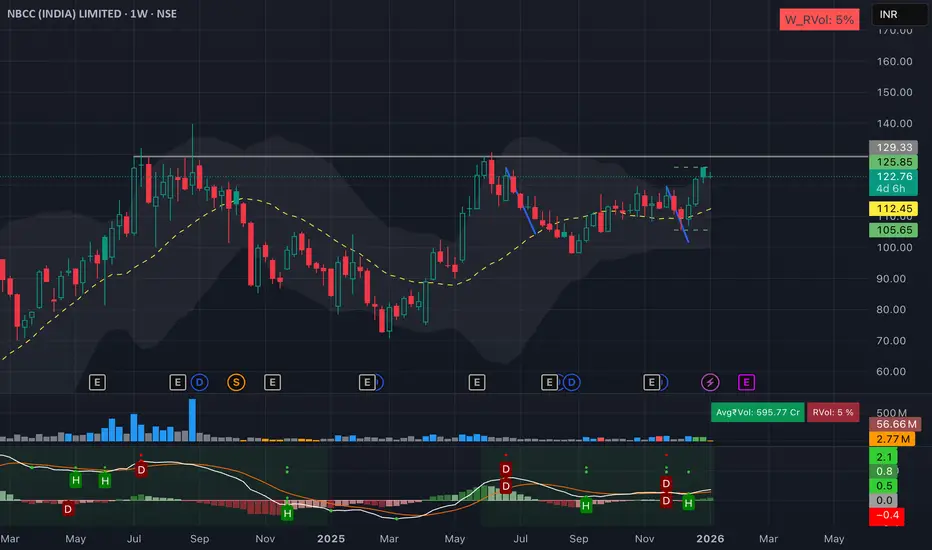932x550 pixels.
Task: Click the green H label near Dec 2024
Action: pos(287,513)
